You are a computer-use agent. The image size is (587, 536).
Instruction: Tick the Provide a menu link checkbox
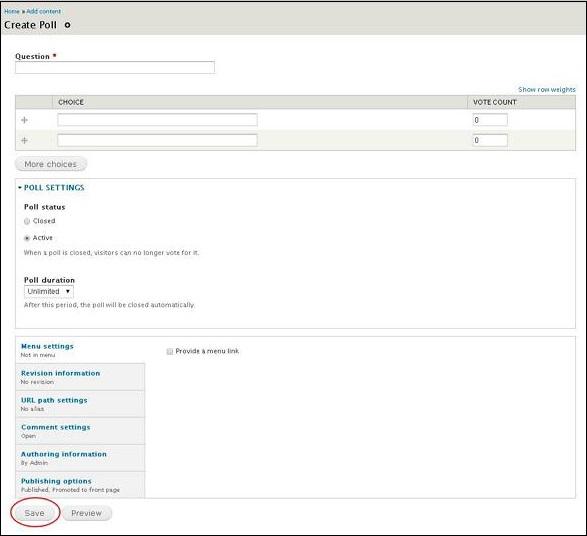(170, 351)
